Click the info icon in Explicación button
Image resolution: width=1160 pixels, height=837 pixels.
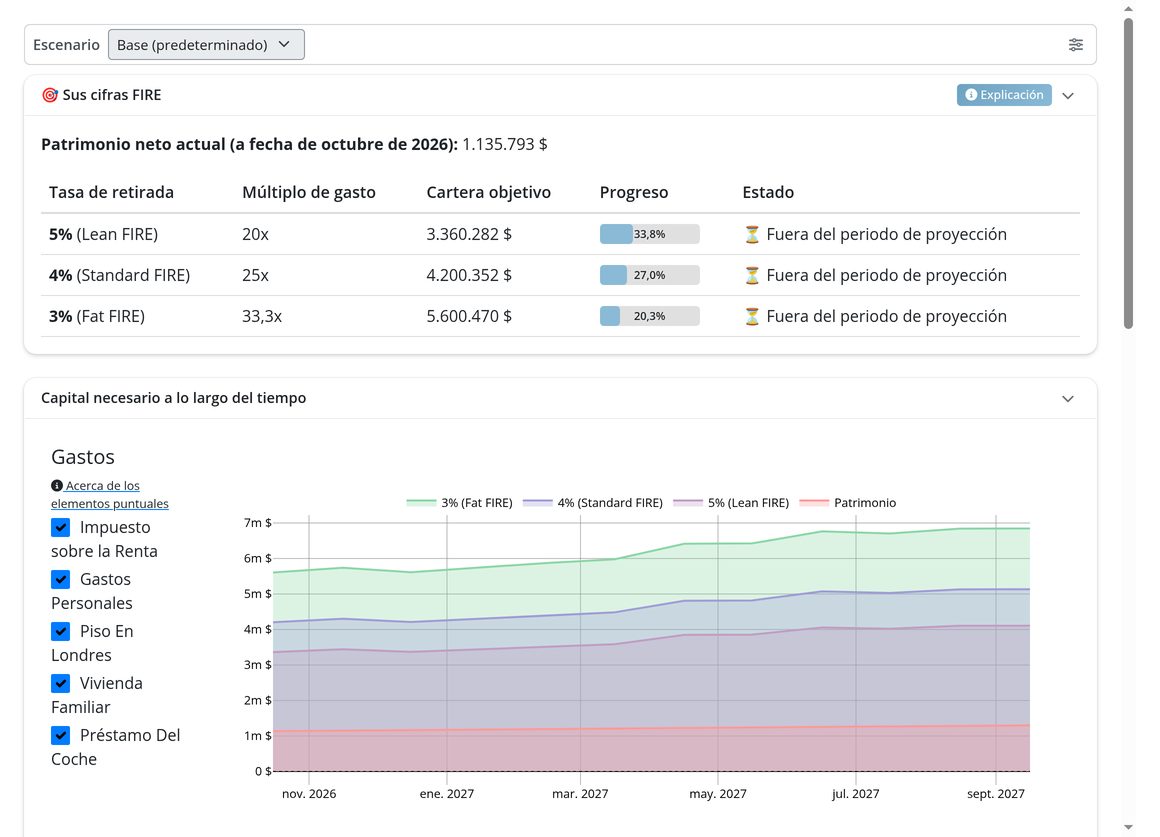(x=971, y=95)
